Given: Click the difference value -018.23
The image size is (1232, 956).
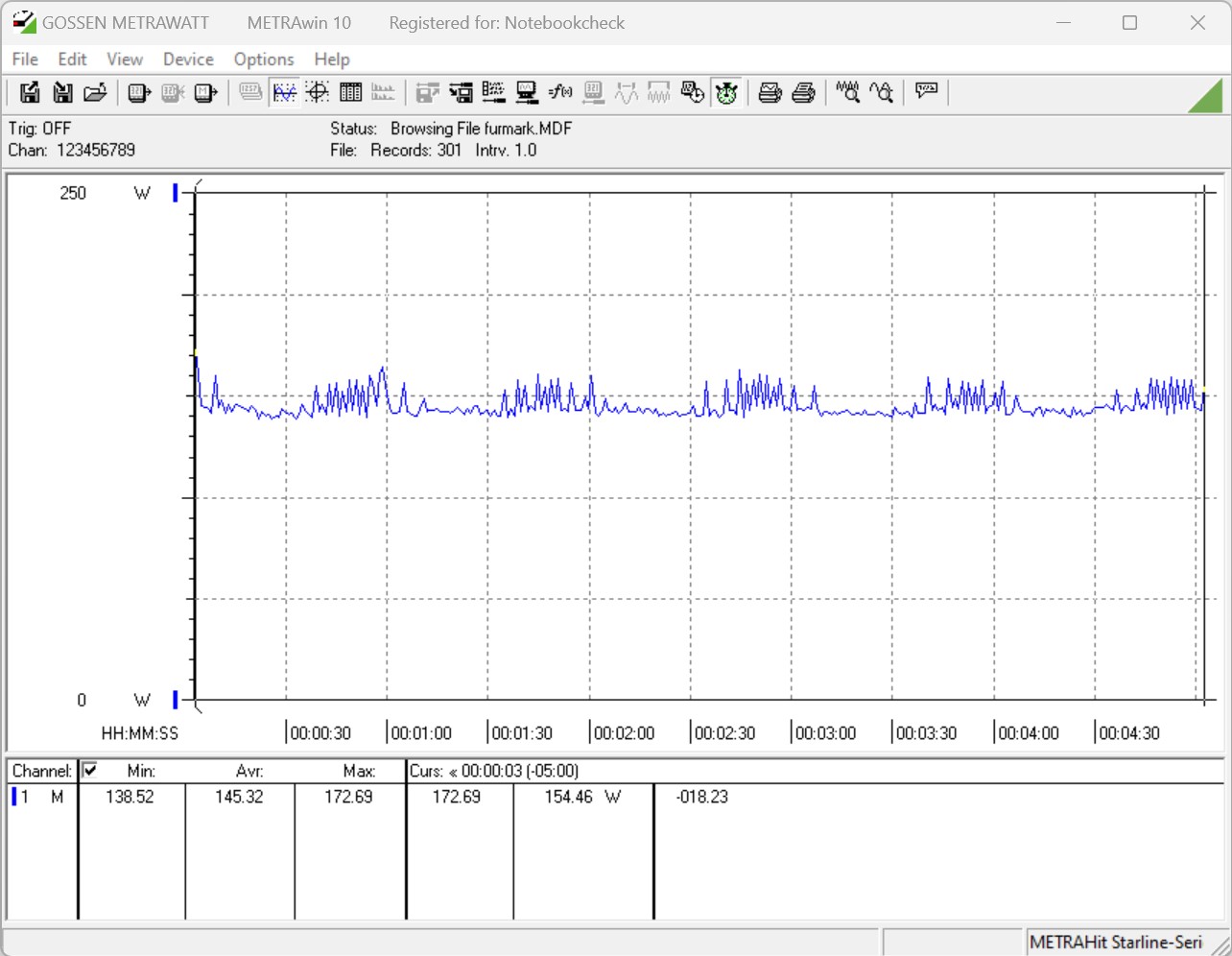Looking at the screenshot, I should [702, 797].
